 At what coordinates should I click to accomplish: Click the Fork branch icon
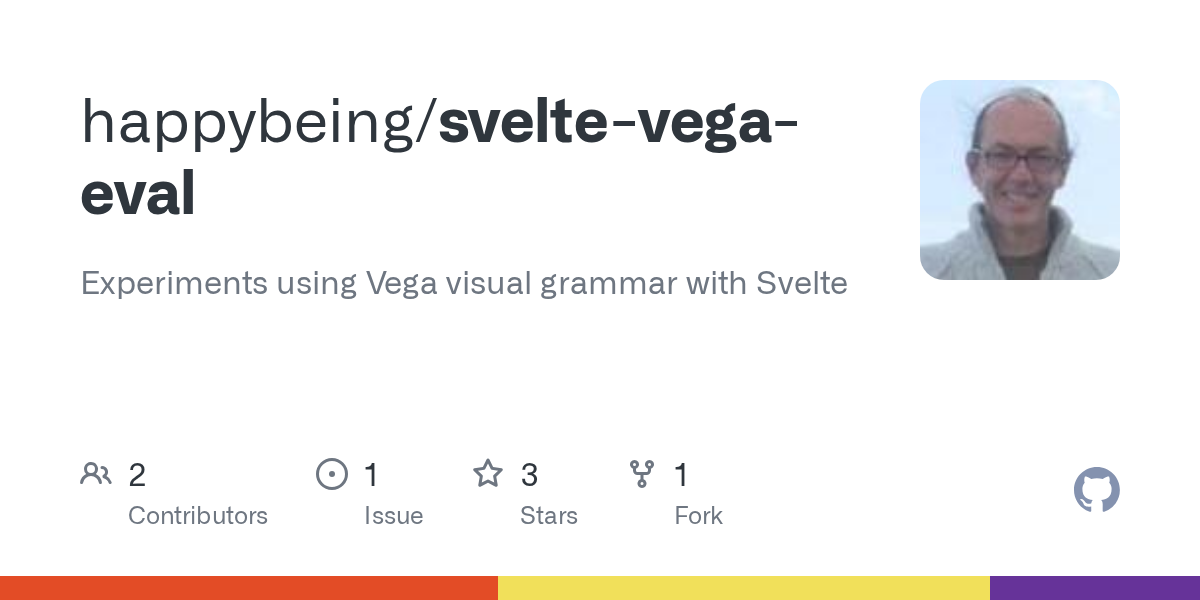(x=642, y=473)
